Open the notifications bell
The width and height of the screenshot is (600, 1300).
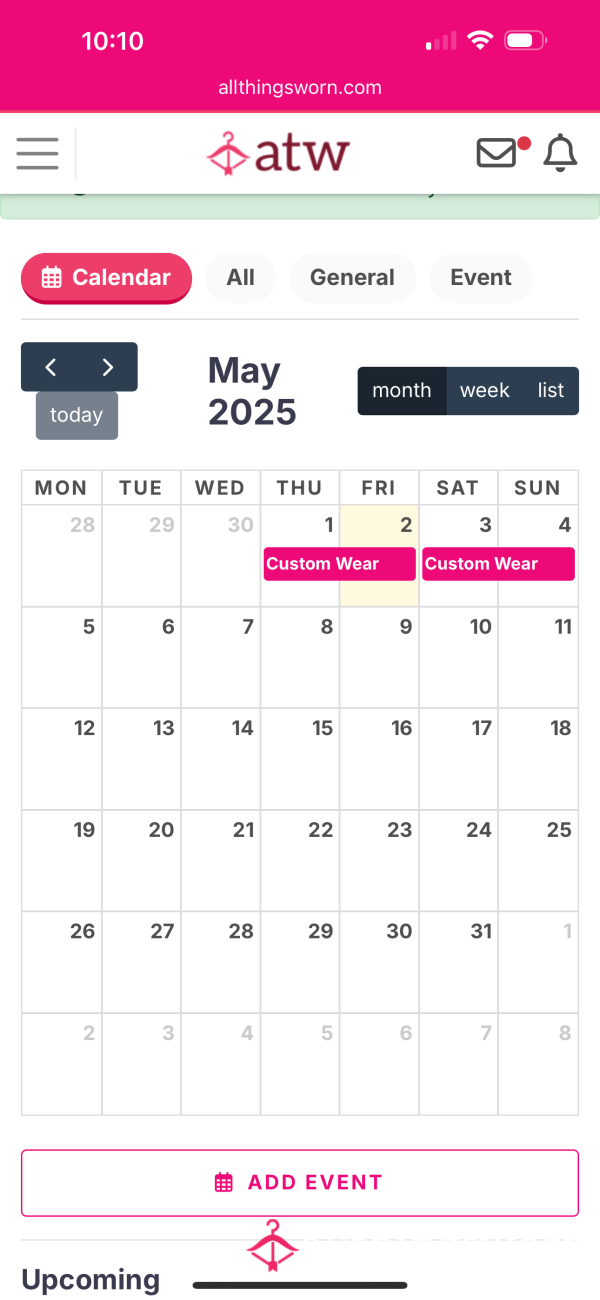[x=560, y=153]
